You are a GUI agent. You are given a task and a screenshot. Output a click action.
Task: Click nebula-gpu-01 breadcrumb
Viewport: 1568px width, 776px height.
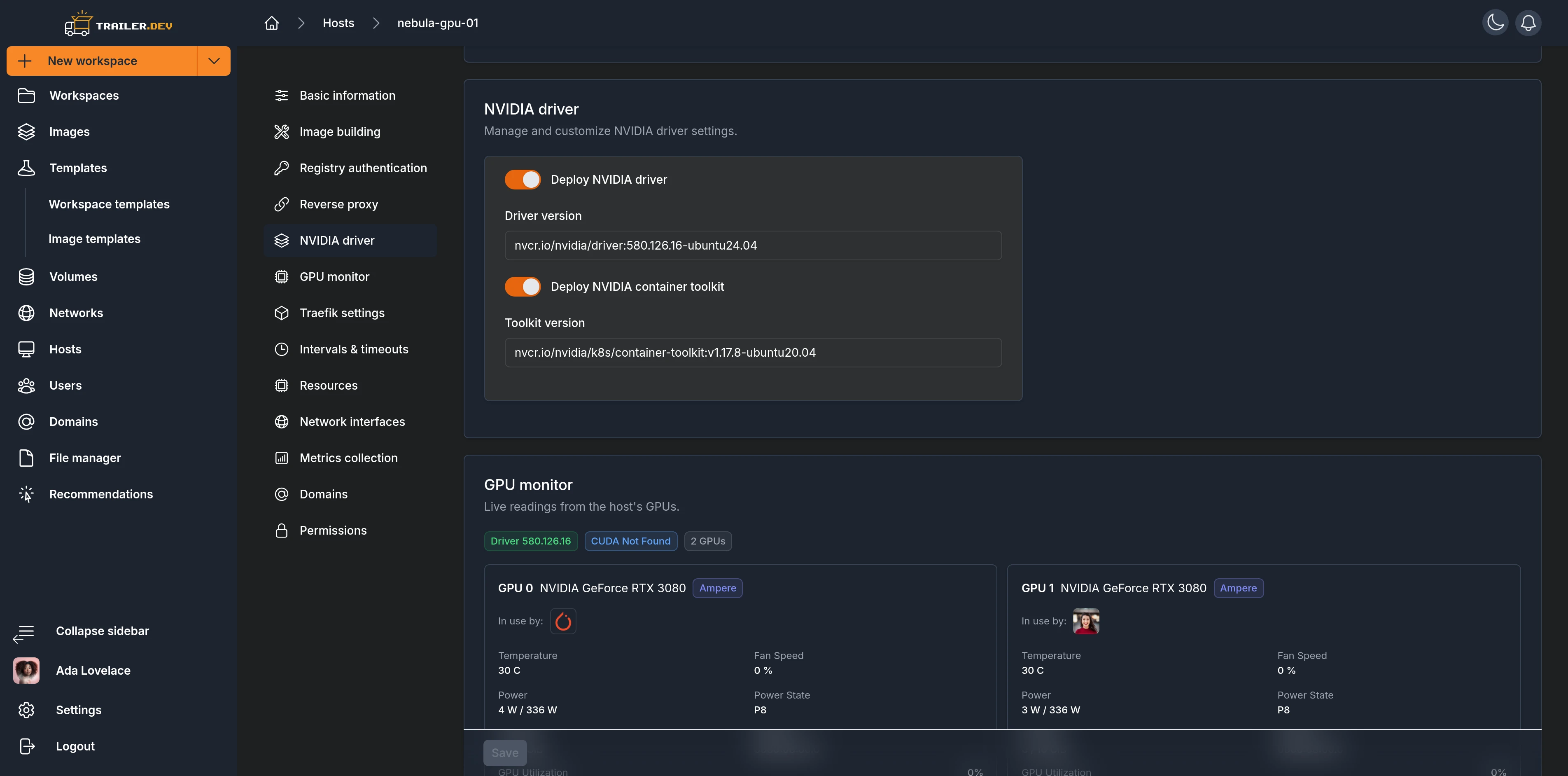pos(438,23)
